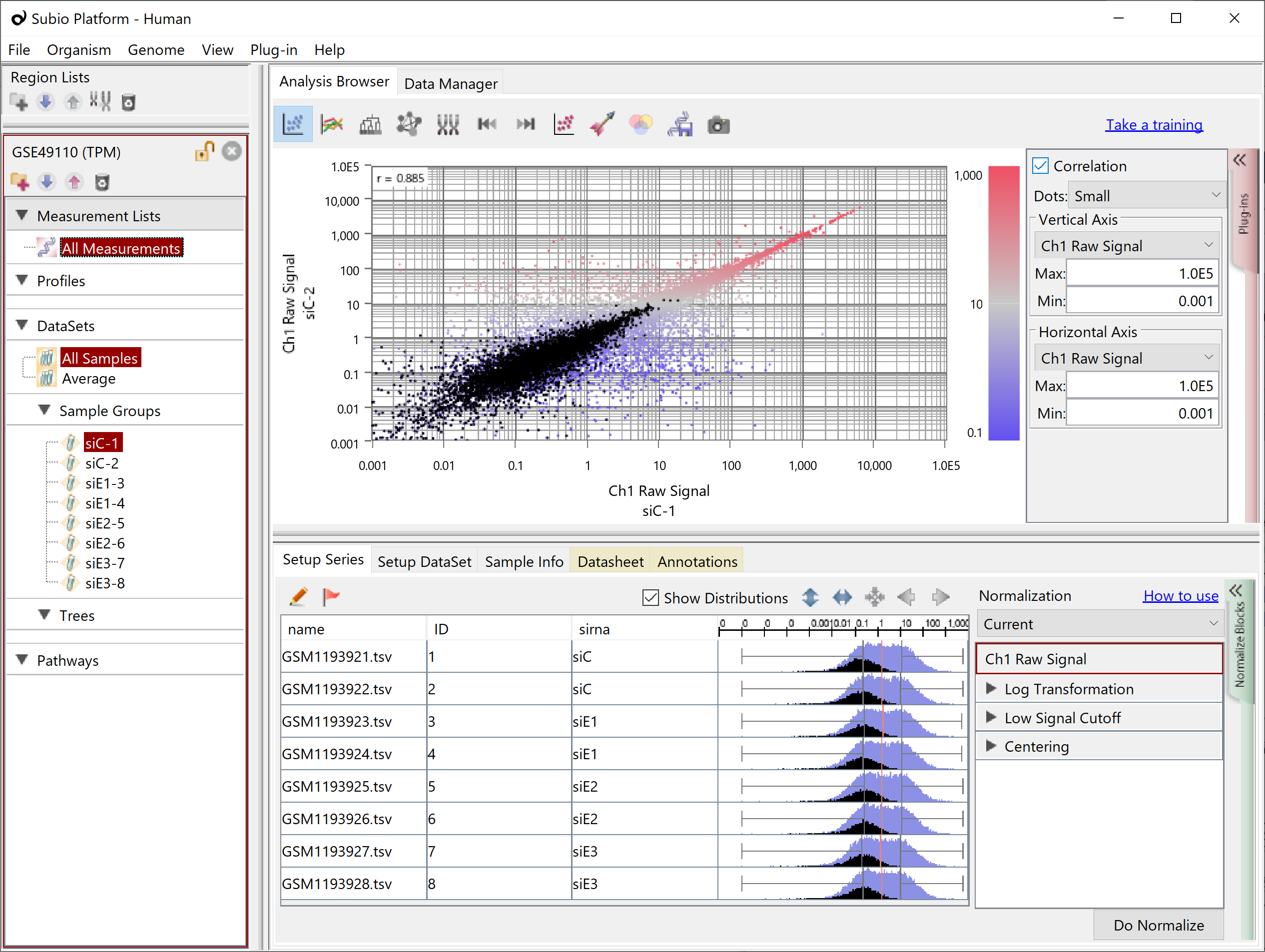The height and width of the screenshot is (952, 1265).
Task: Click the four-way move arrows icon
Action: 875,597
